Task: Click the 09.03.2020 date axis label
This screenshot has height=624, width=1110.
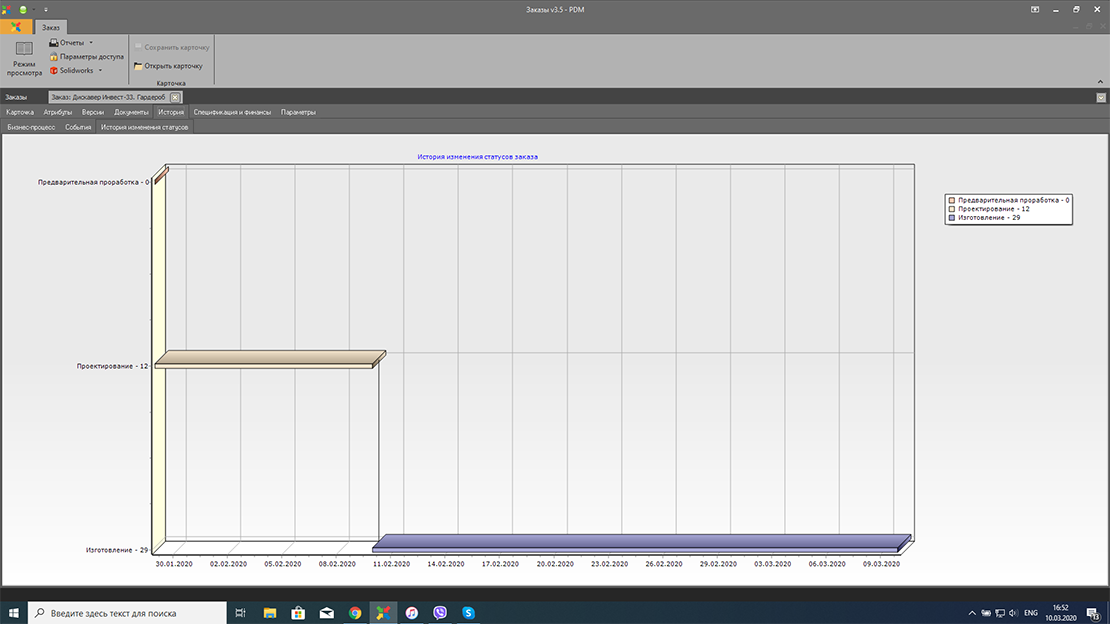Action: tap(881, 564)
